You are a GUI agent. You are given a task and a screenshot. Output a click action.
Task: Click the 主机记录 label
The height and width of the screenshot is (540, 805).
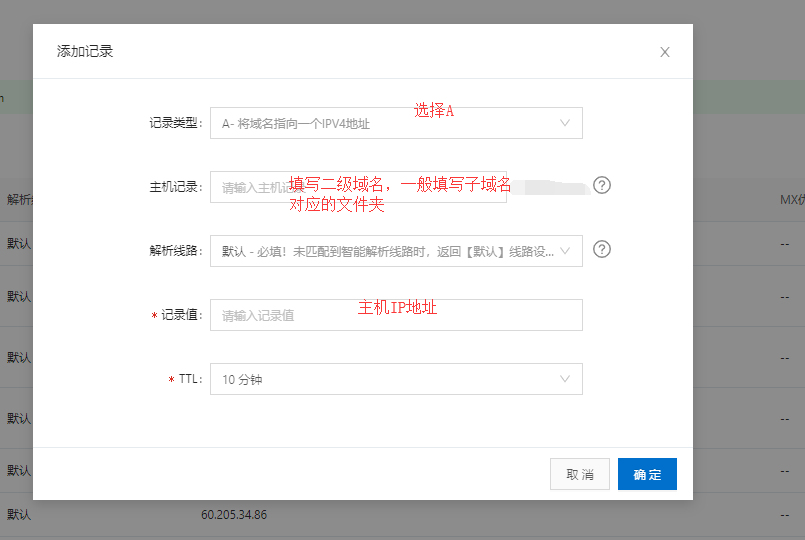pyautogui.click(x=176, y=187)
